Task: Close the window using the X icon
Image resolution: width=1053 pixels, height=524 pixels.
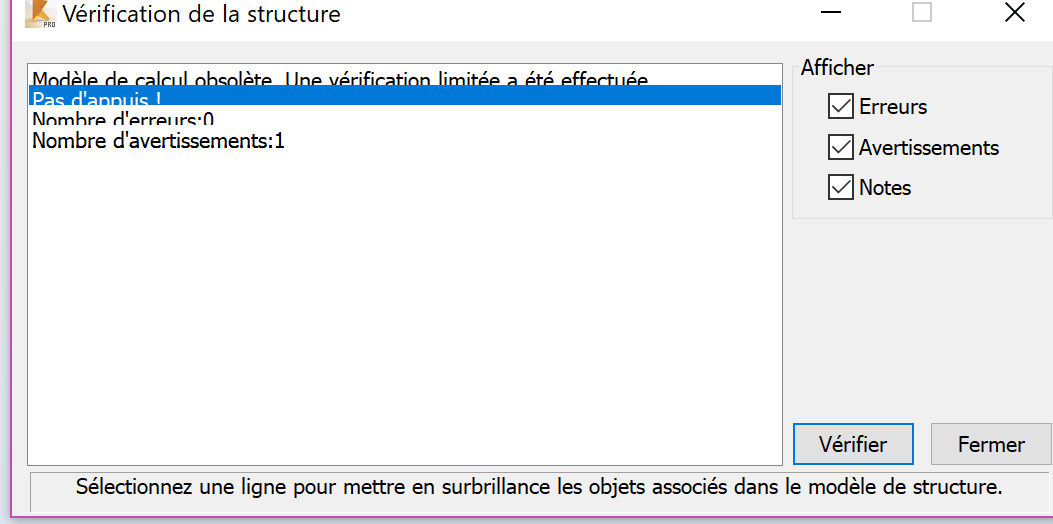Action: point(1015,12)
